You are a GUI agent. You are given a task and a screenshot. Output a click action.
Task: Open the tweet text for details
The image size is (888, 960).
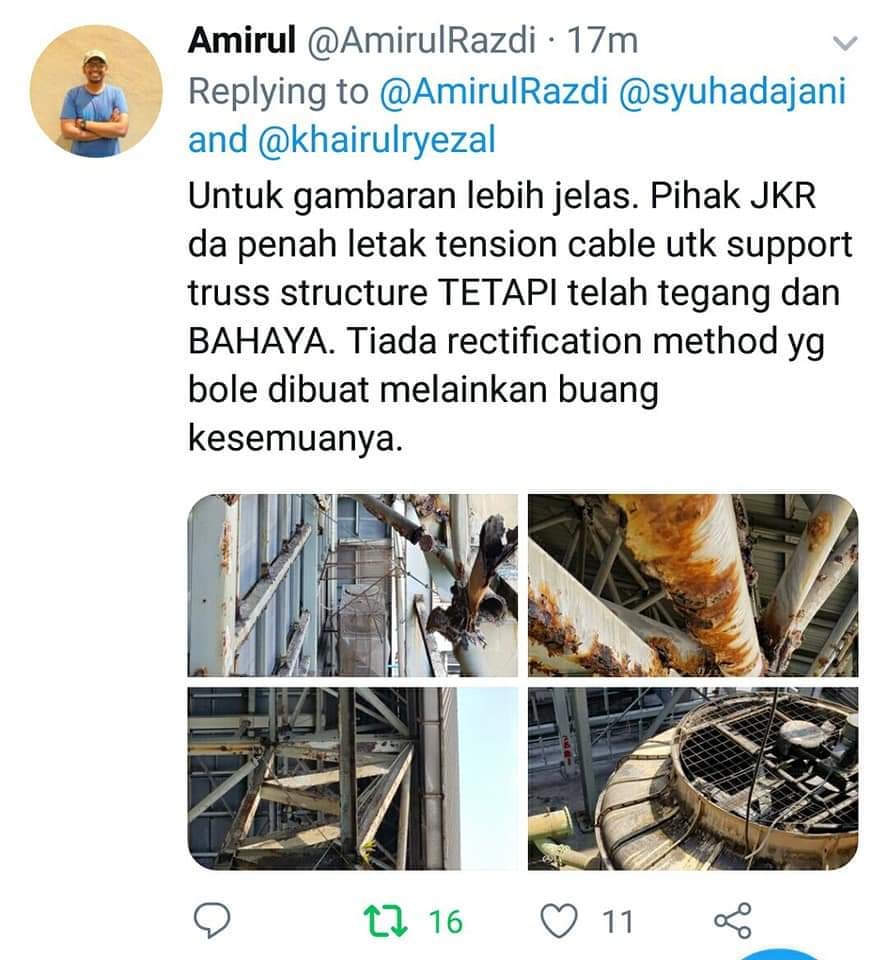click(520, 317)
